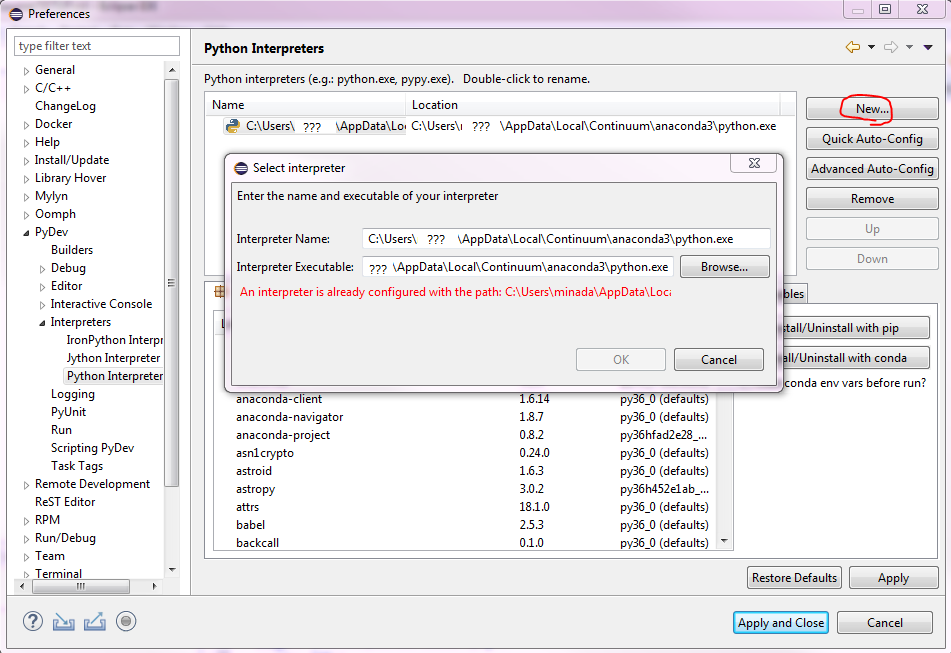Collapse the PyDev tree node
This screenshot has height=653, width=951.
coord(27,232)
